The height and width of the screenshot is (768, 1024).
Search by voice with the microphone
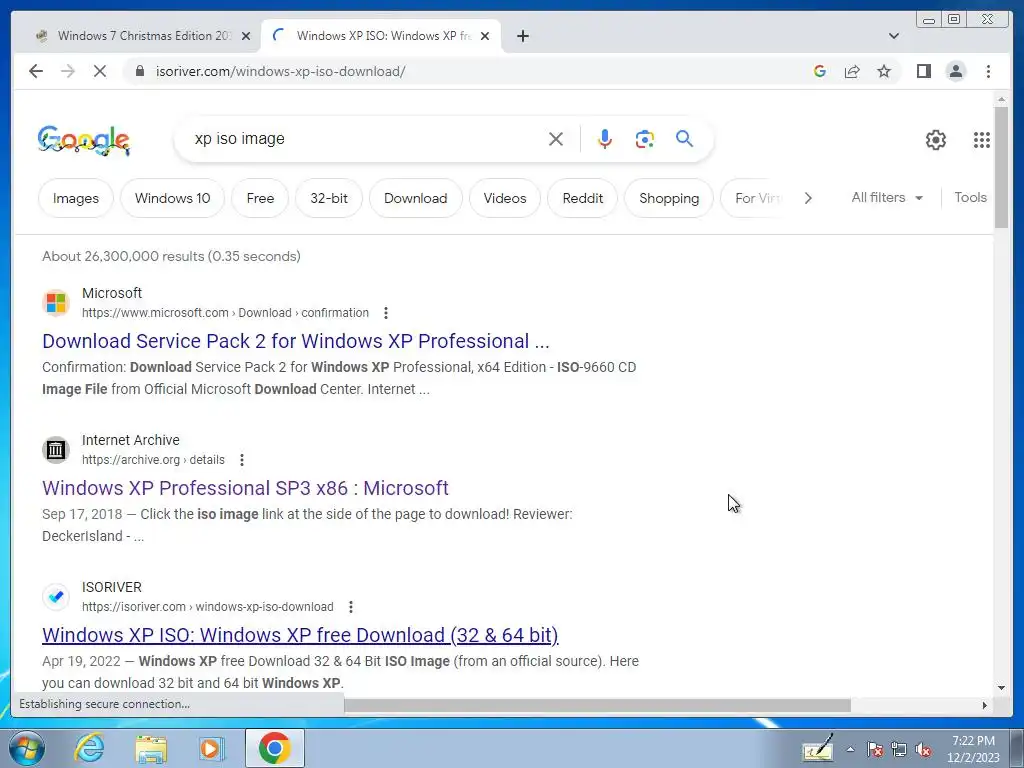(x=605, y=138)
